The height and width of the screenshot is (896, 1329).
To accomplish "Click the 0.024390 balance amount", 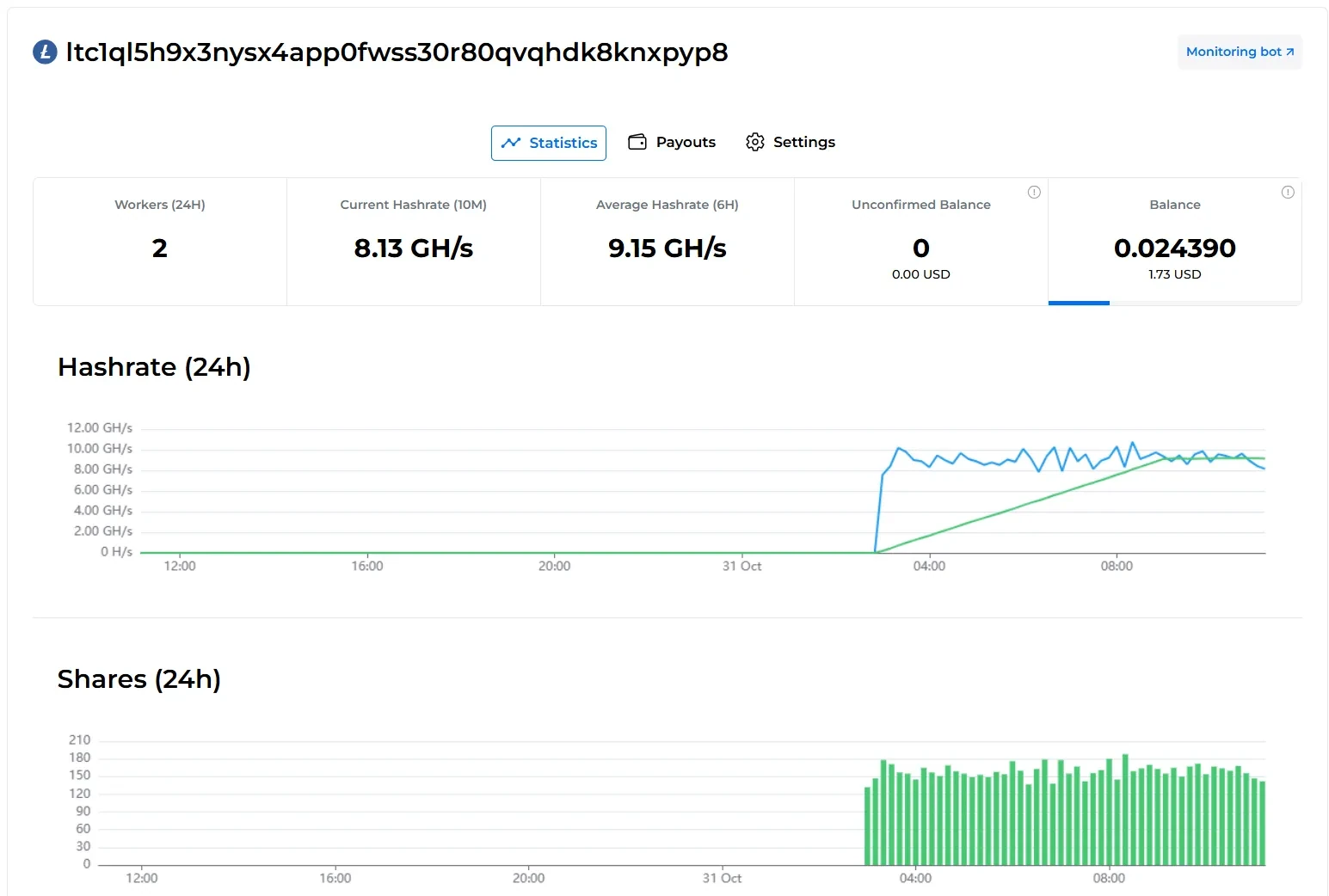I will [x=1174, y=249].
